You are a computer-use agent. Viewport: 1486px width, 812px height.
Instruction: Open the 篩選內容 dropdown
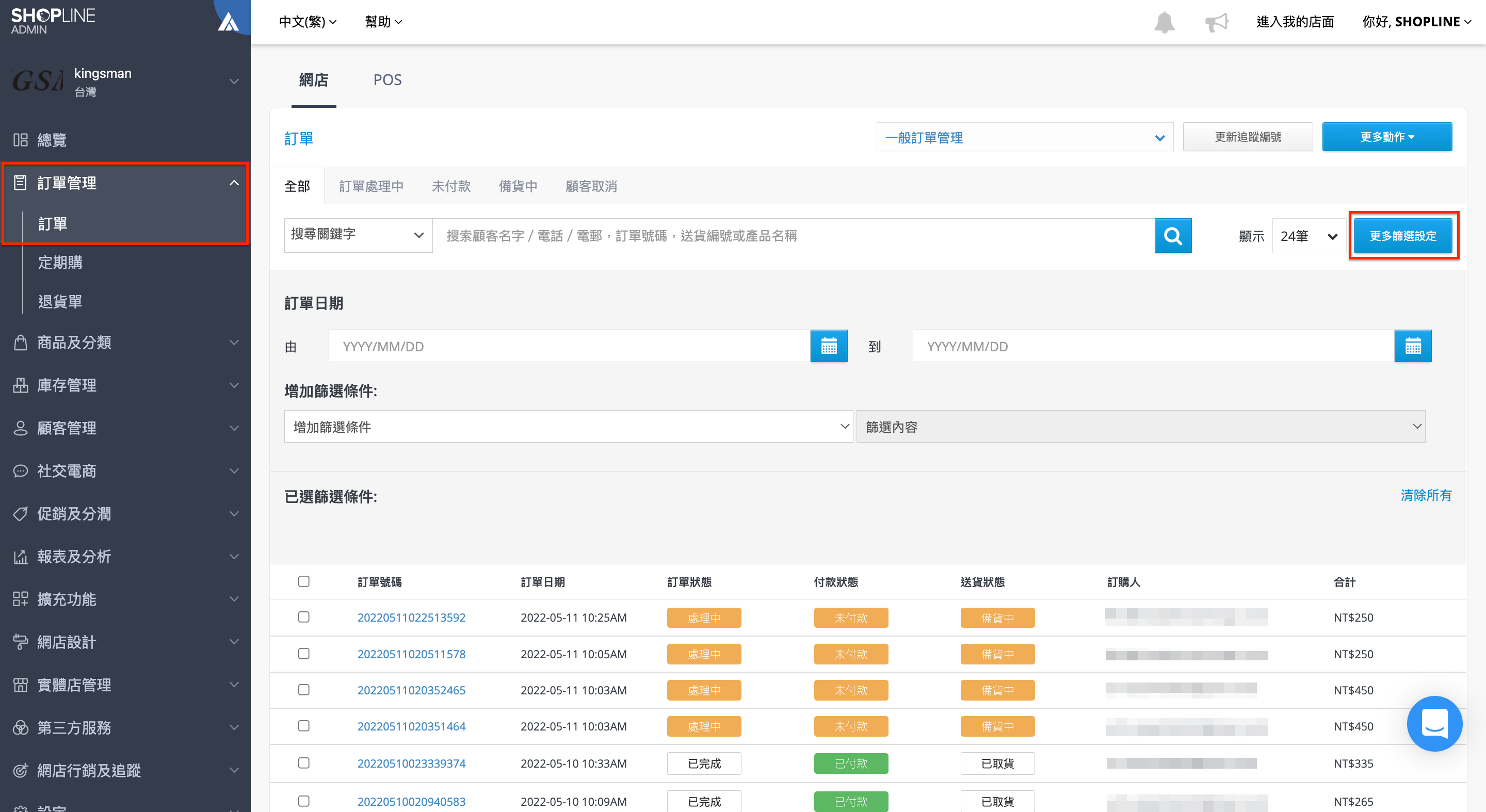(1140, 426)
